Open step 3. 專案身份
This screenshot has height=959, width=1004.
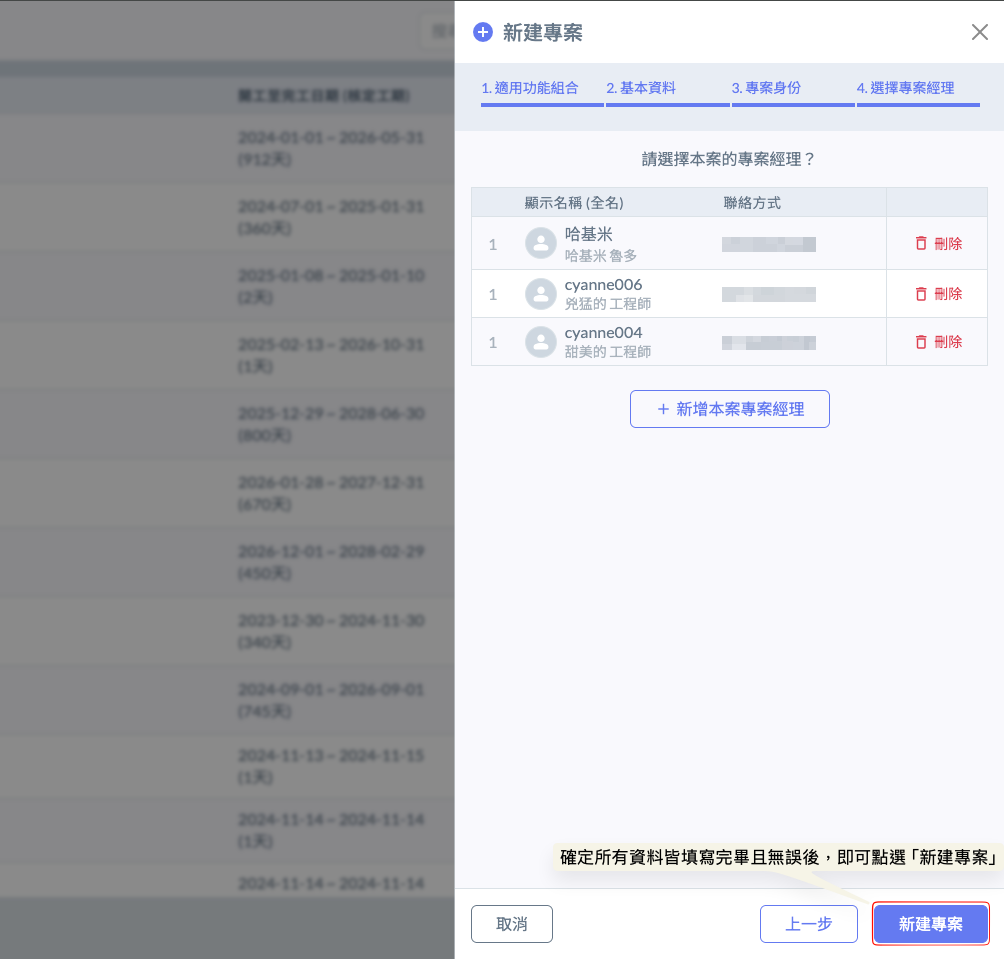pos(766,88)
